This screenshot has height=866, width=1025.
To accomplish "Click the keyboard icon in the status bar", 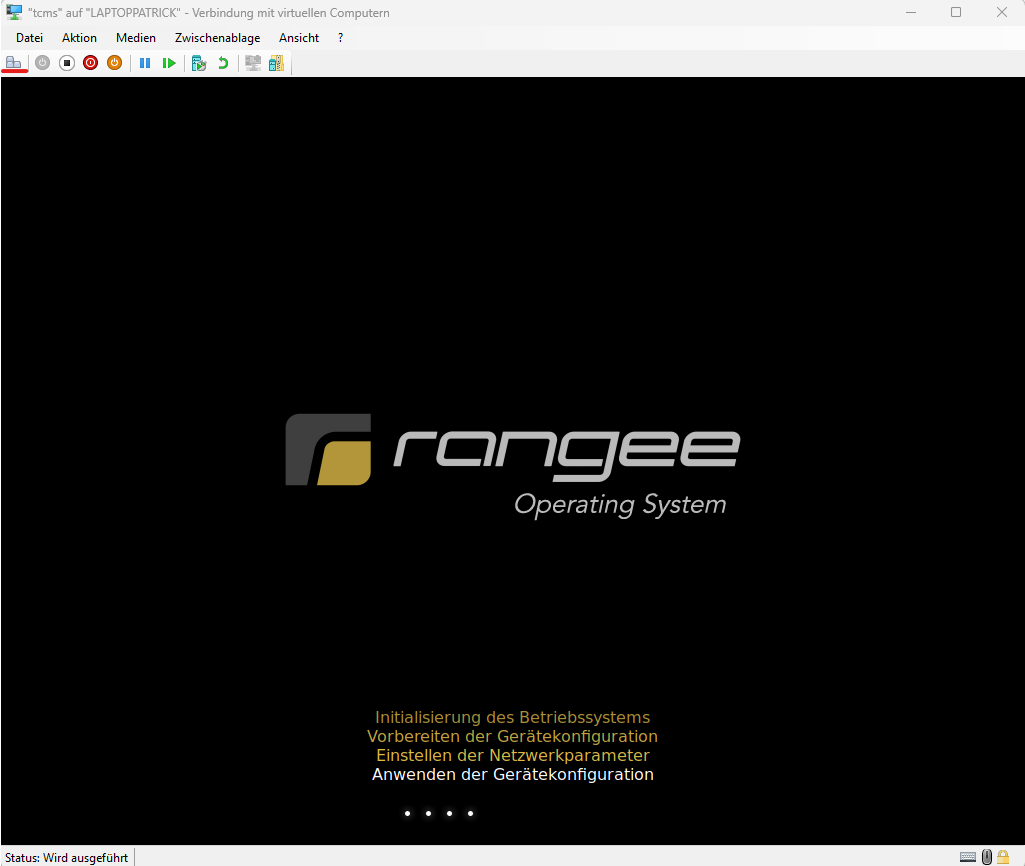I will click(x=967, y=857).
